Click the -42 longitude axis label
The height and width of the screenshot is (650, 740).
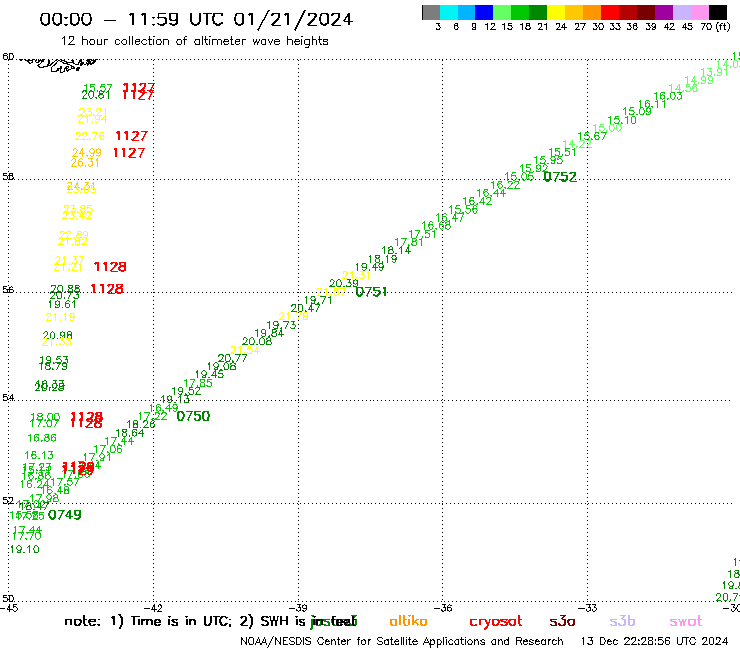[x=153, y=608]
